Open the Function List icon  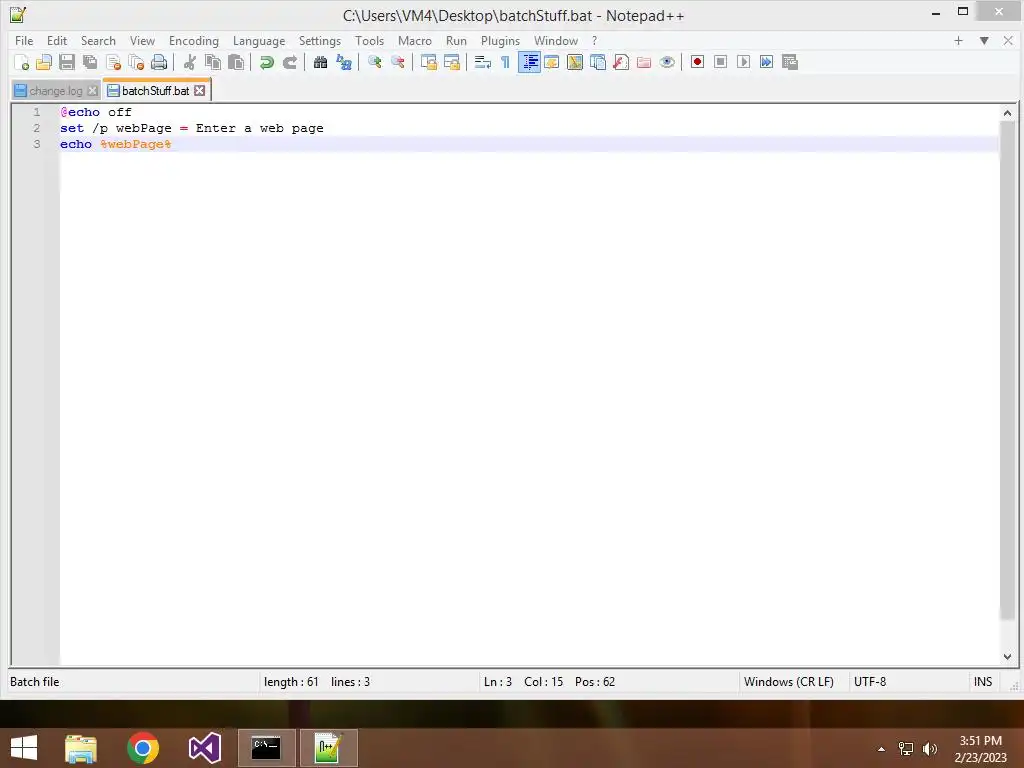(x=621, y=62)
